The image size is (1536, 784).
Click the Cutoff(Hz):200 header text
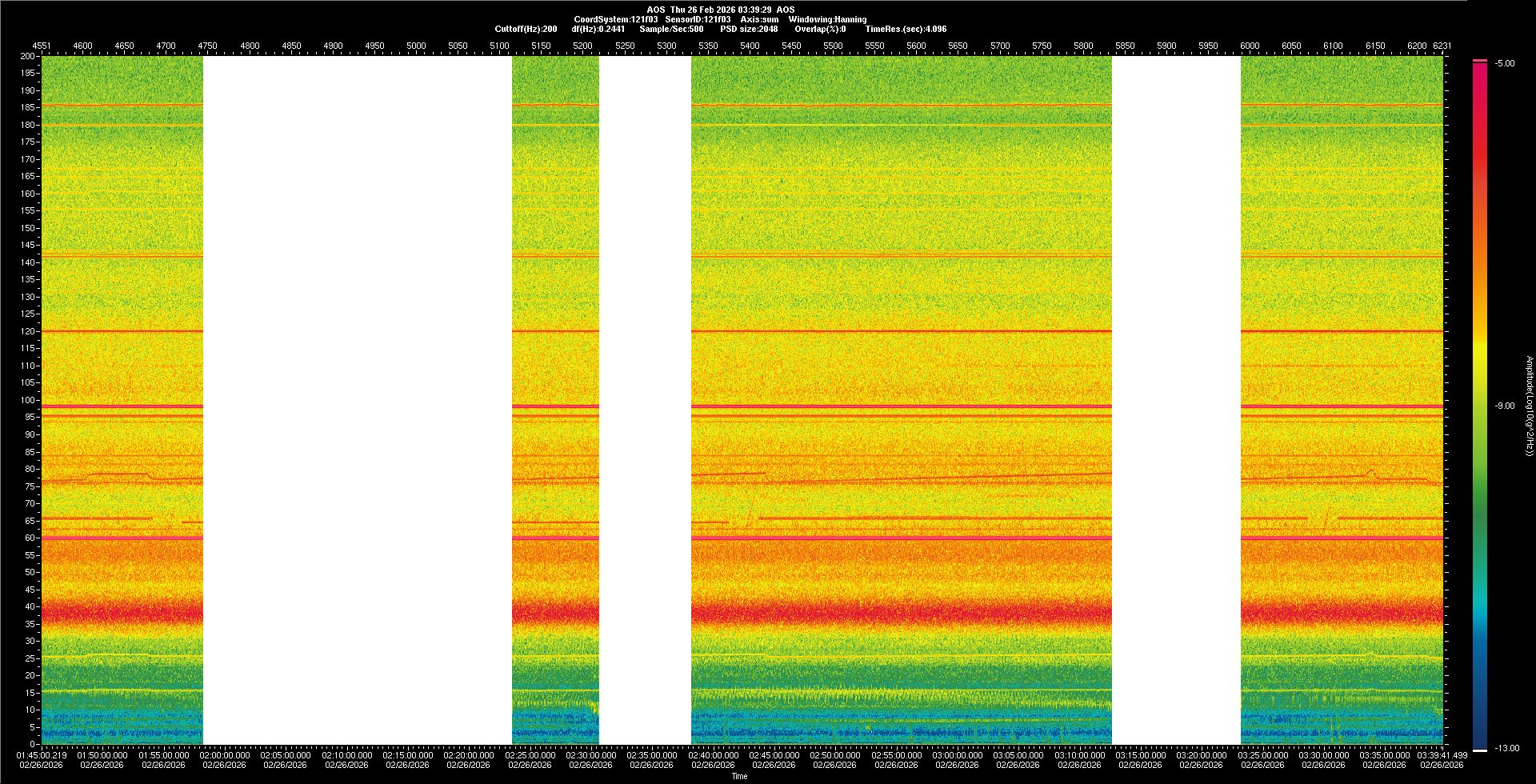point(526,29)
